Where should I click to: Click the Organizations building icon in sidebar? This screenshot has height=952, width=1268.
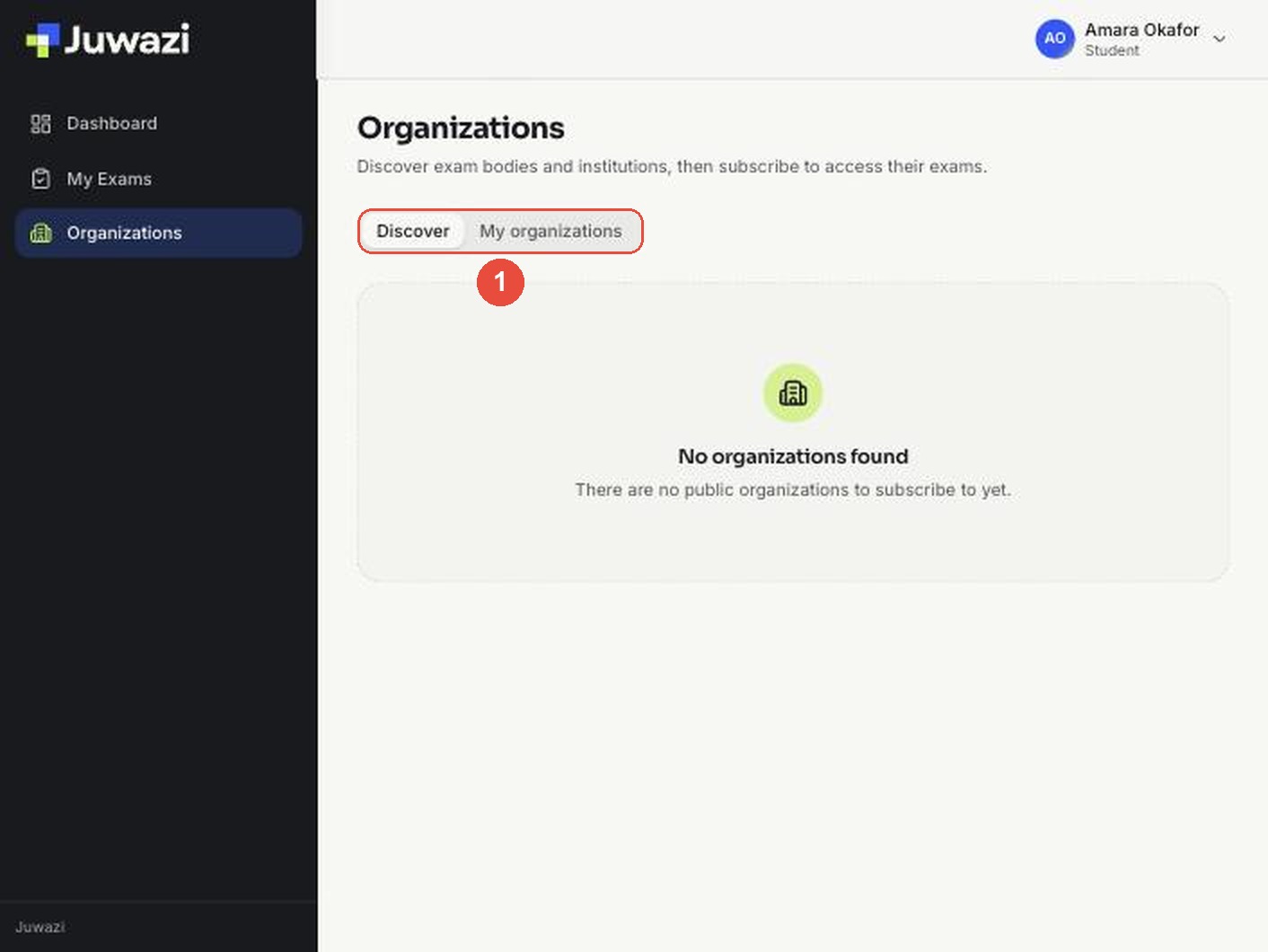pyautogui.click(x=40, y=234)
